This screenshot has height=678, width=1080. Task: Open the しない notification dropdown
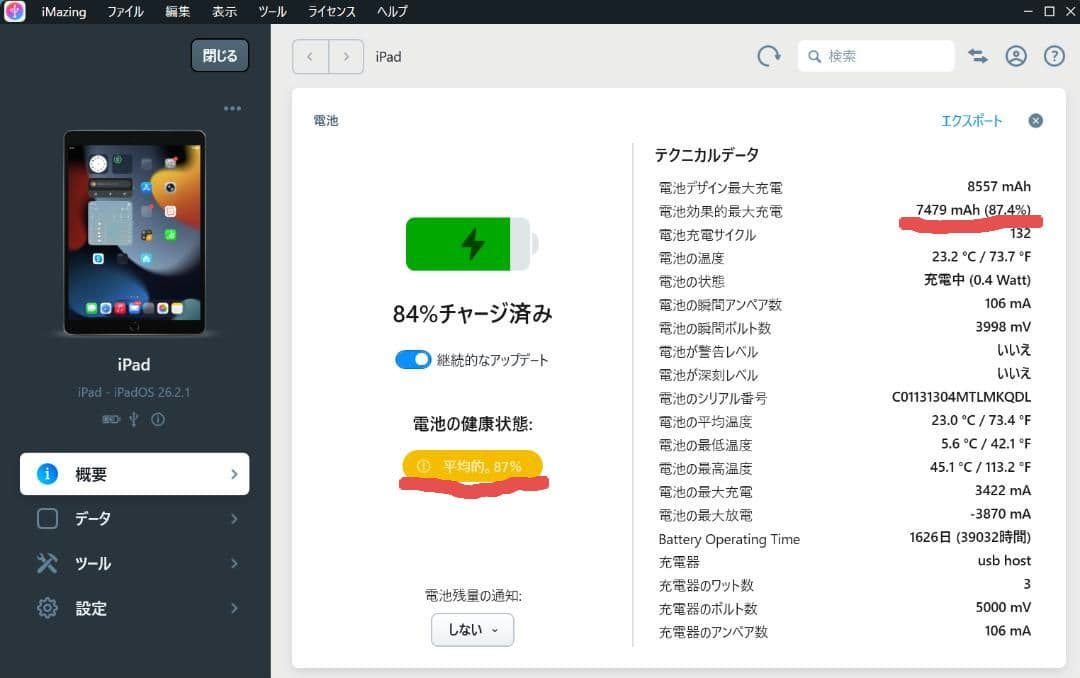(472, 630)
